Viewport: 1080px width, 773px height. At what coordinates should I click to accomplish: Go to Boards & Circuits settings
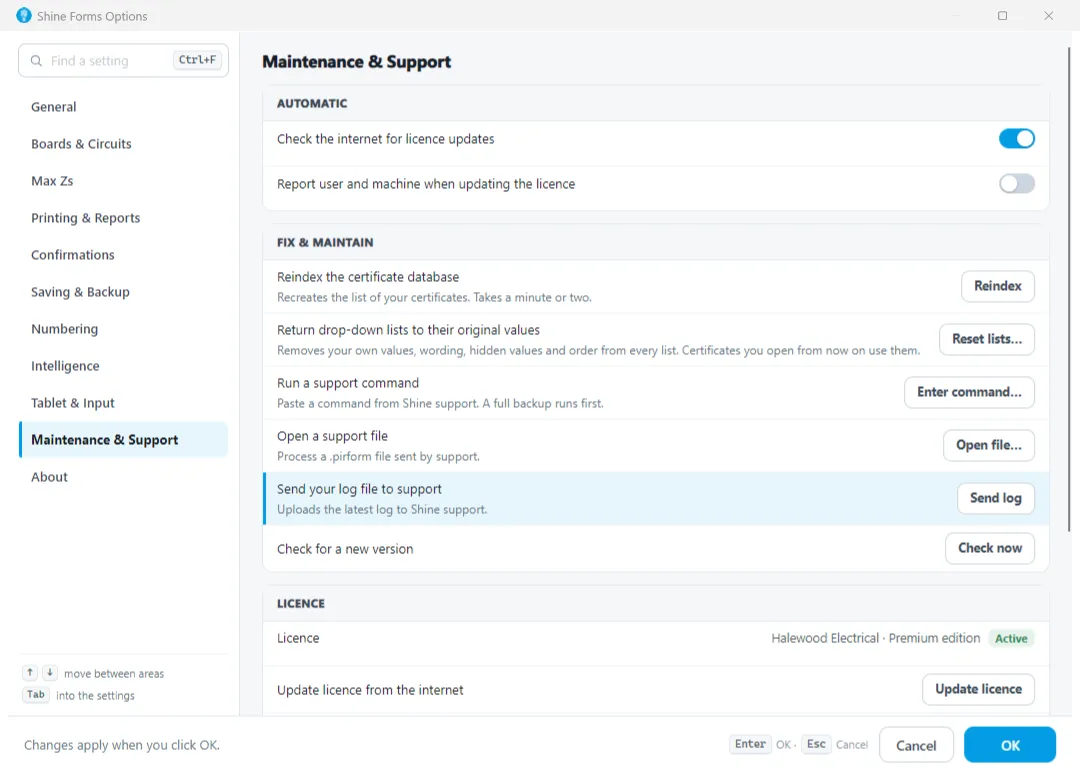pyautogui.click(x=123, y=144)
